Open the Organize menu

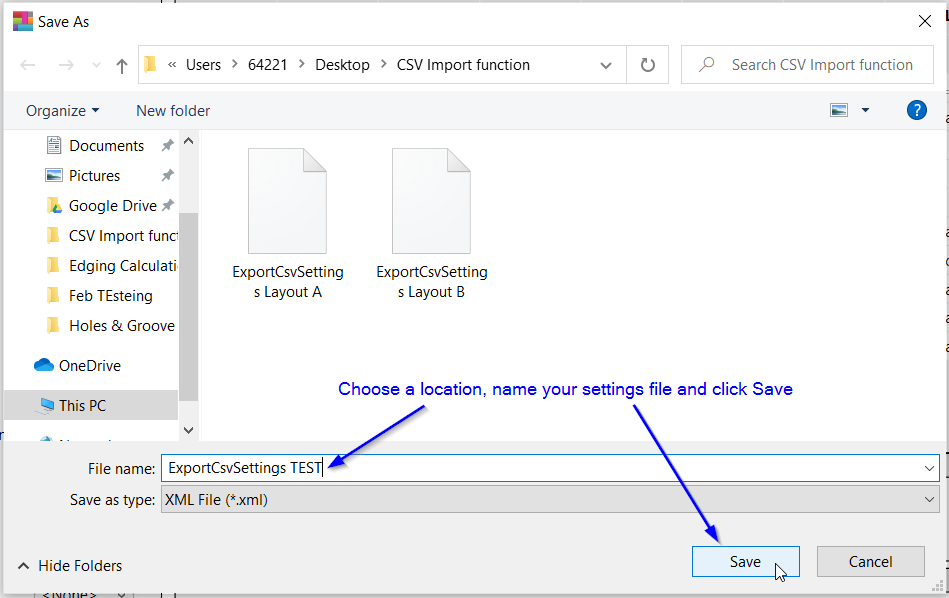pyautogui.click(x=62, y=110)
